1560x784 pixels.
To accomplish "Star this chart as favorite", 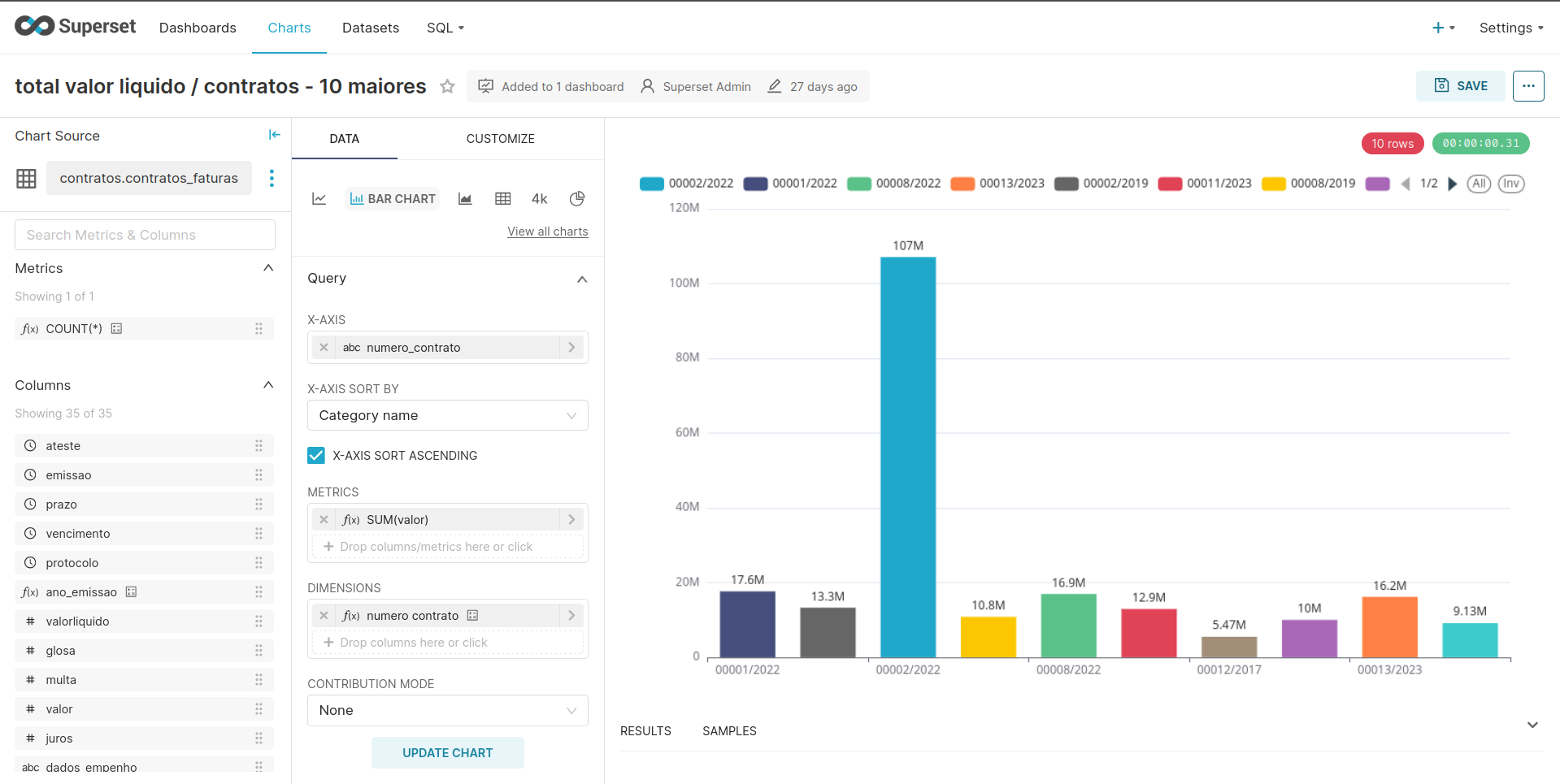I will 447,86.
